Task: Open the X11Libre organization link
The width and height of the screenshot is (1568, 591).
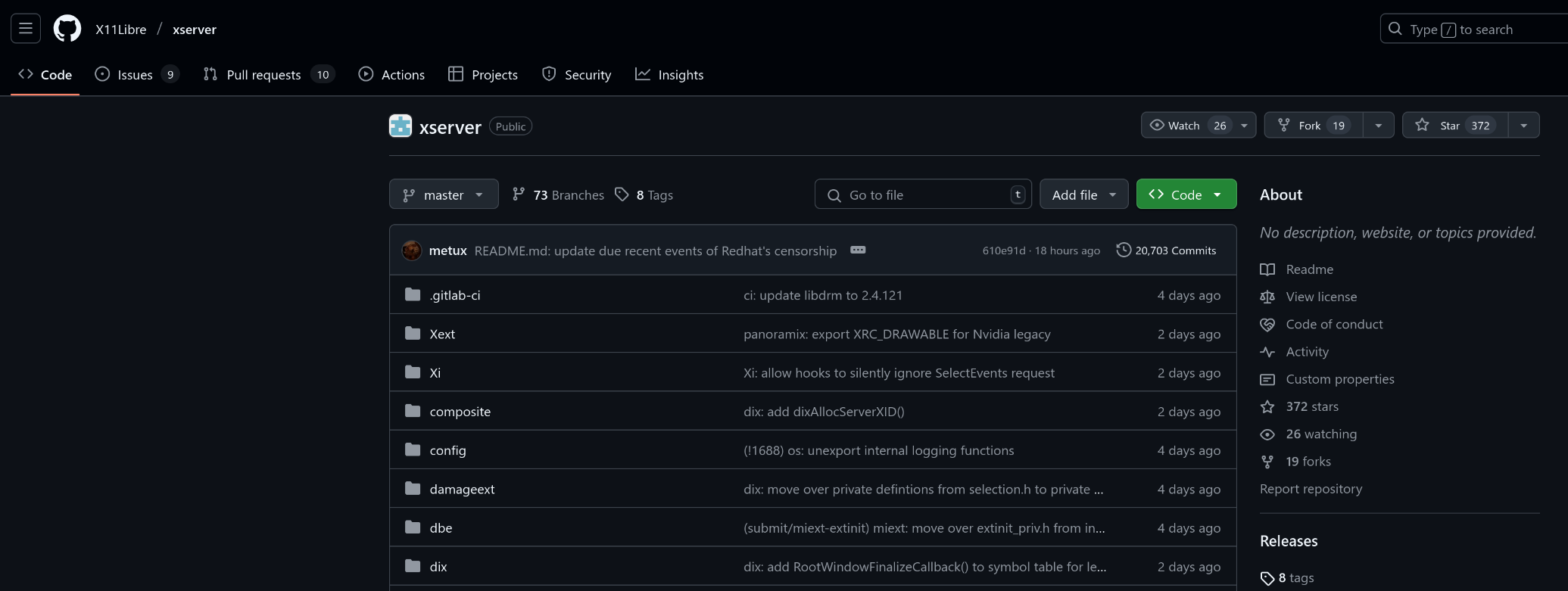Action: [121, 30]
